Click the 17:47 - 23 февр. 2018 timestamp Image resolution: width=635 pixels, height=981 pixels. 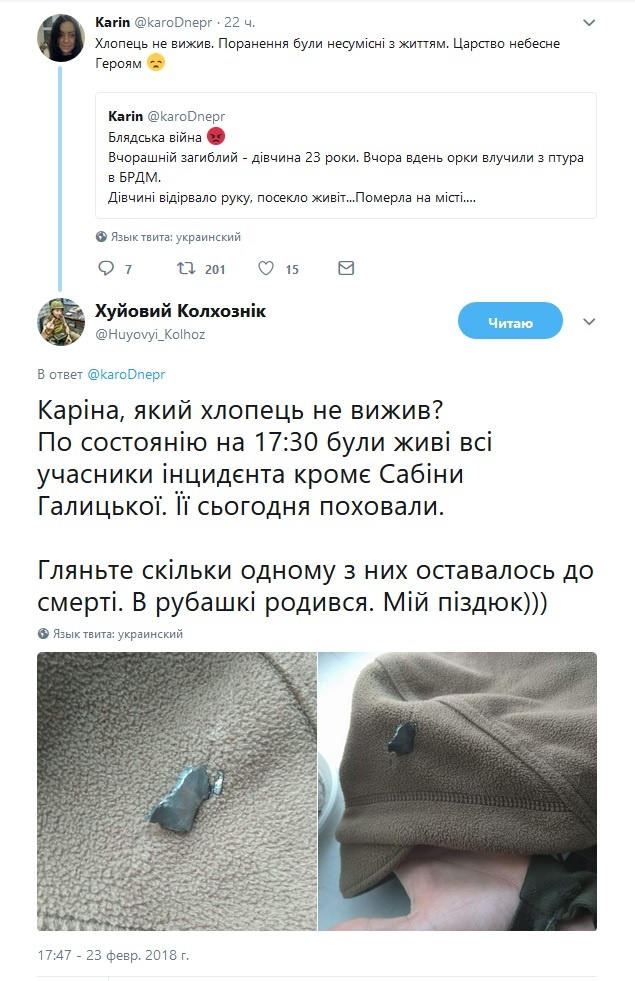(x=113, y=955)
